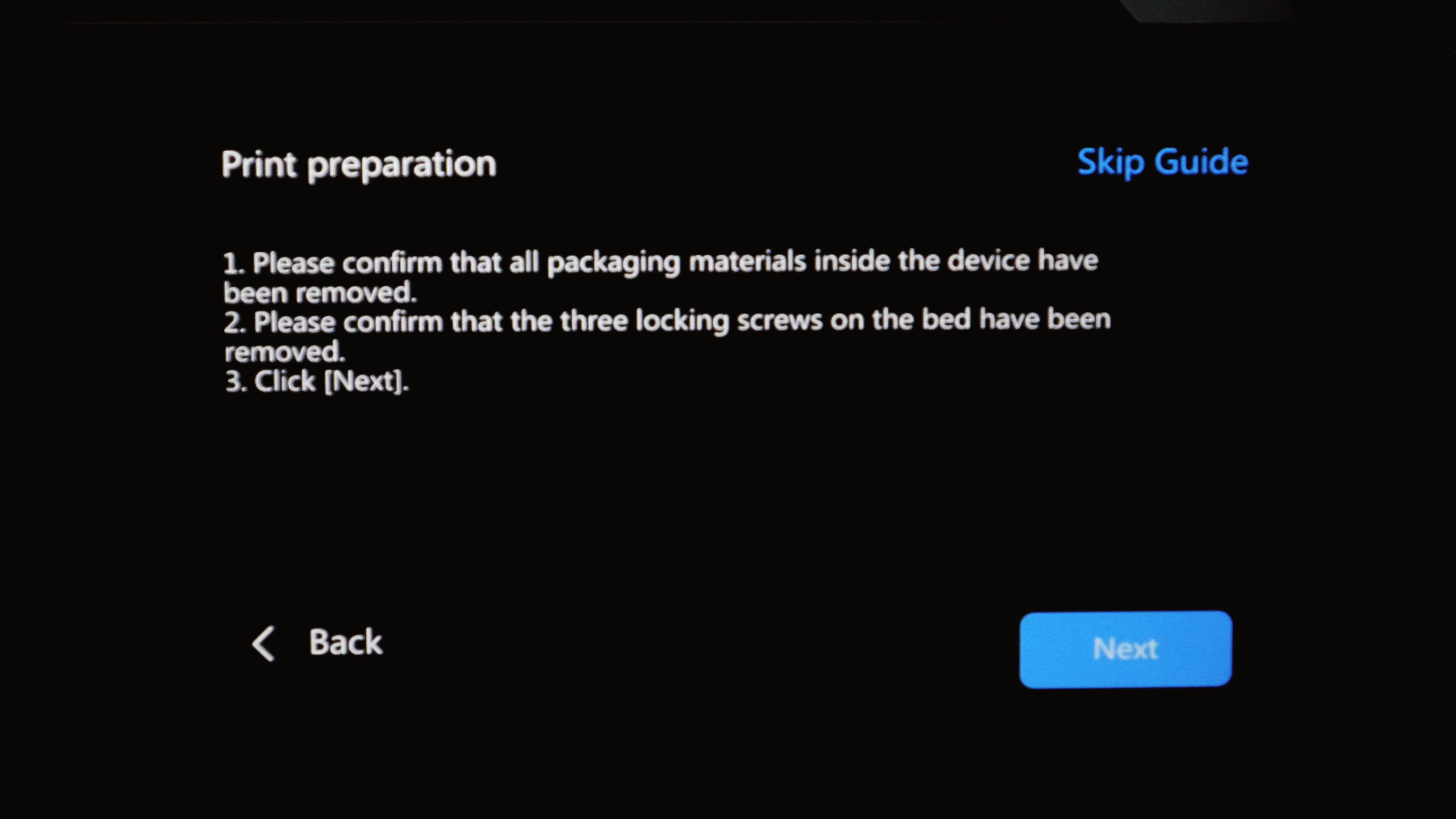1456x819 pixels.
Task: Click the word 'removed.' ending step two
Action: [284, 352]
